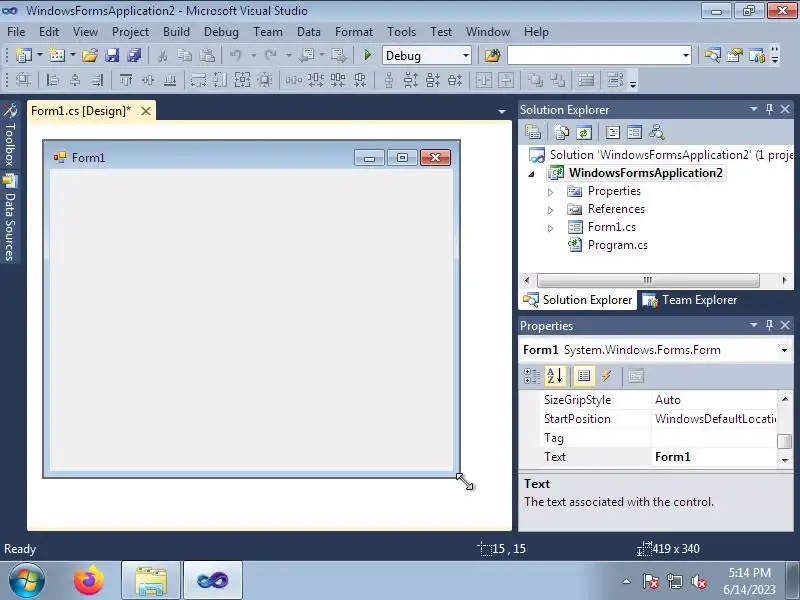Click Refresh icon in Solution Explorer toolbar
Image resolution: width=800 pixels, height=600 pixels.
pyautogui.click(x=584, y=133)
